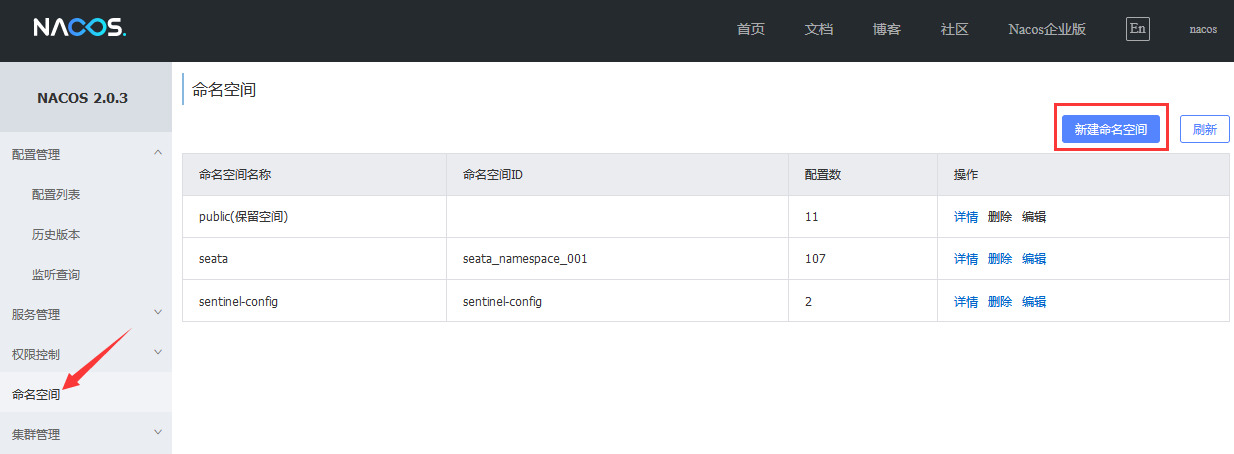This screenshot has width=1234, height=454.
Task: Edit the seata namespace
Action: [x=1033, y=259]
